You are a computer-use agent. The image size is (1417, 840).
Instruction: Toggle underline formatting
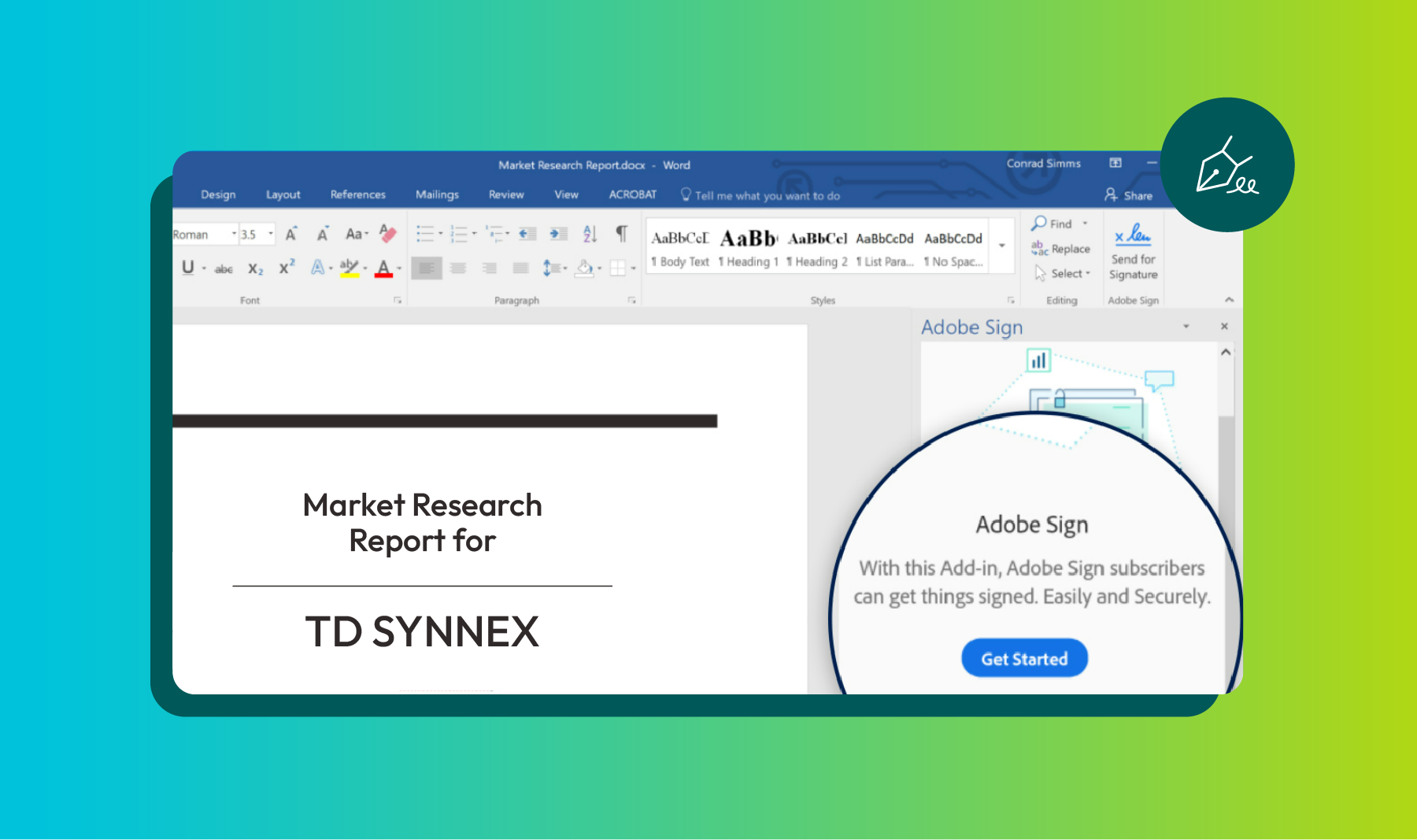tap(187, 268)
